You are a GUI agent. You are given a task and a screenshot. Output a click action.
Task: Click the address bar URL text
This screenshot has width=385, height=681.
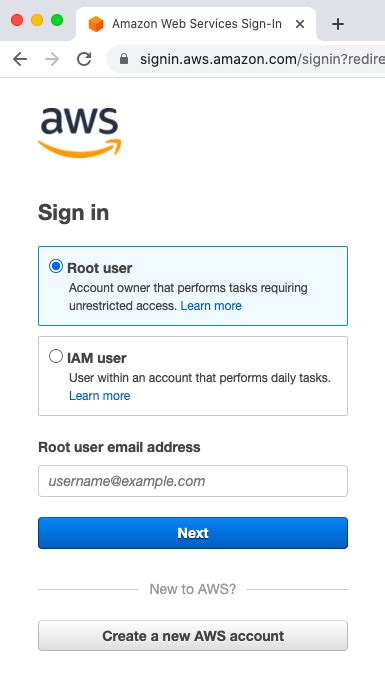pyautogui.click(x=262, y=59)
